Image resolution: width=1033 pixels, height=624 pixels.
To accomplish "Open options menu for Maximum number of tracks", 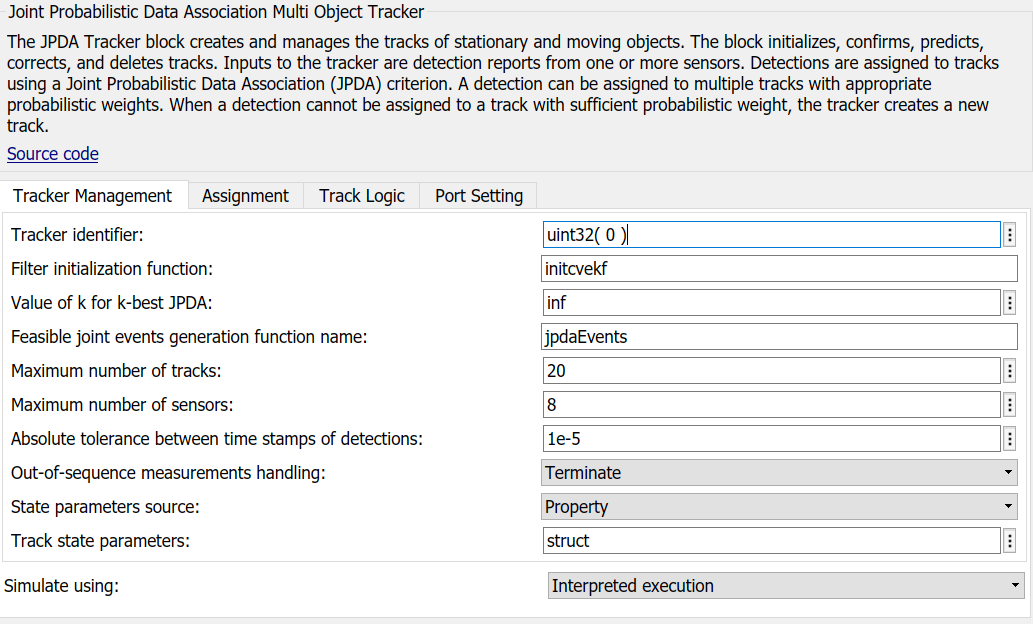I will pyautogui.click(x=1010, y=371).
